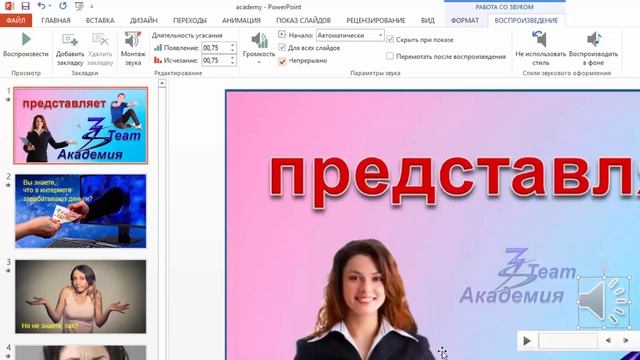Increase the Появление fade-in value

[233, 45]
